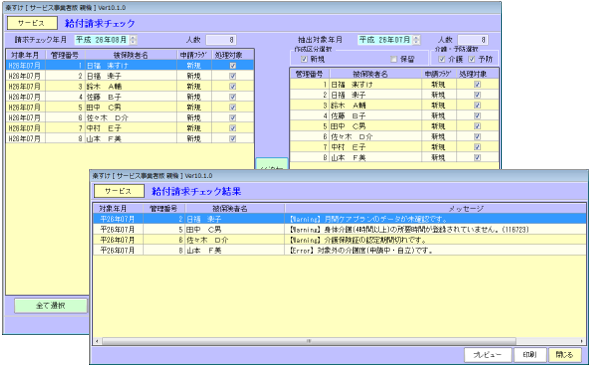Click the 請求チェック年月 date field
Screen dimensions: 591x367
click(102, 40)
